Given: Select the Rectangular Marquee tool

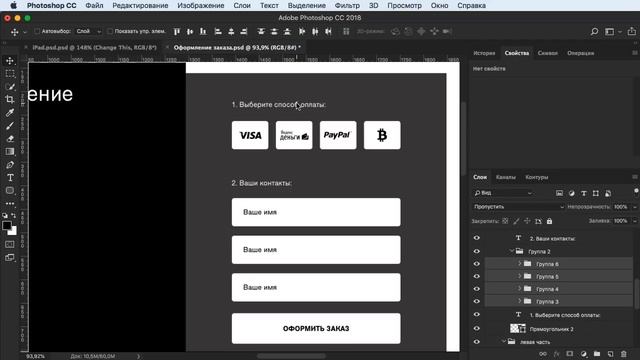Looking at the screenshot, I should pos(10,73).
